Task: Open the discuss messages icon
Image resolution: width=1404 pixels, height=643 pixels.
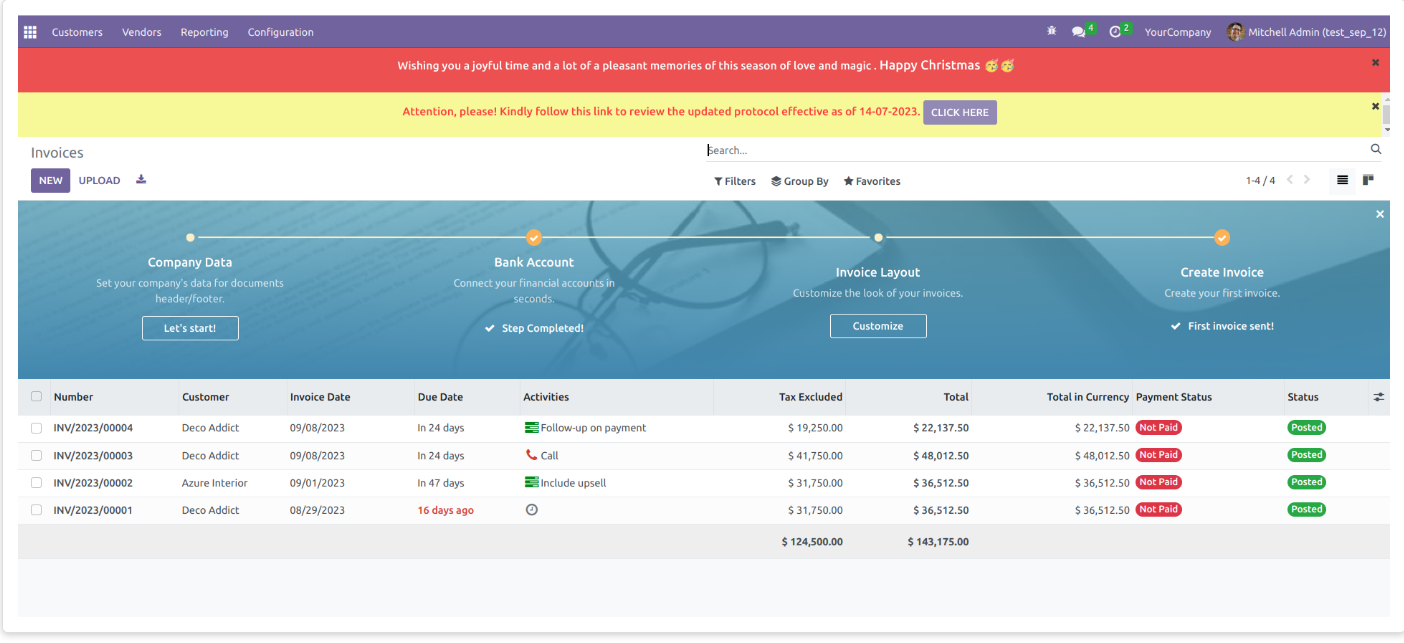Action: (1079, 32)
